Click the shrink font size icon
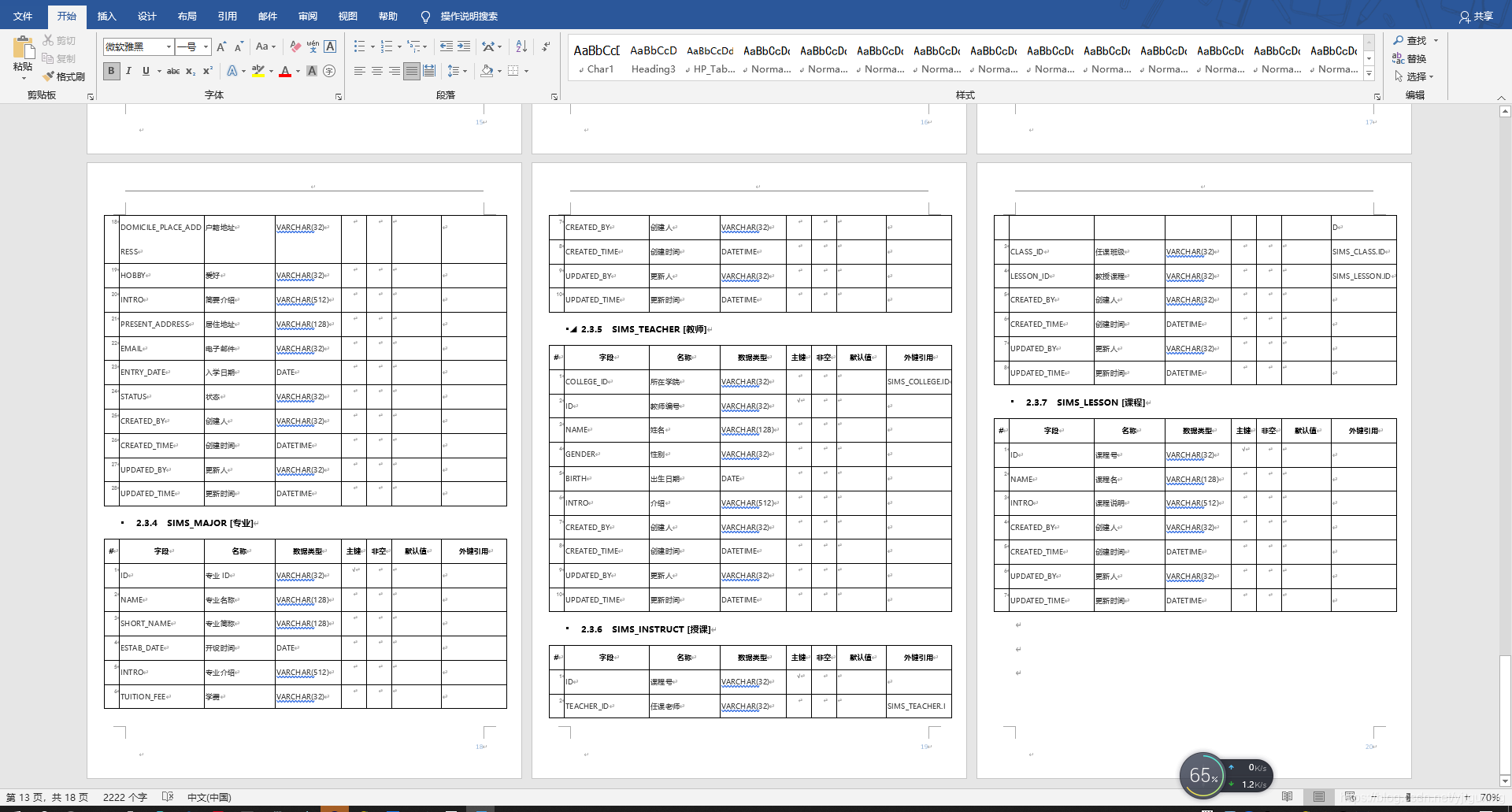Screen dimensions: 1512x812 (239, 47)
